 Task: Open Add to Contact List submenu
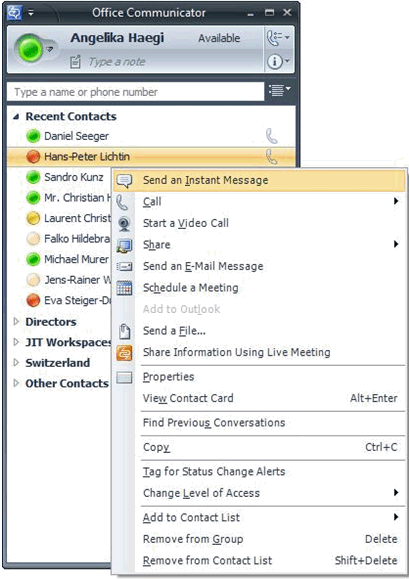259,517
